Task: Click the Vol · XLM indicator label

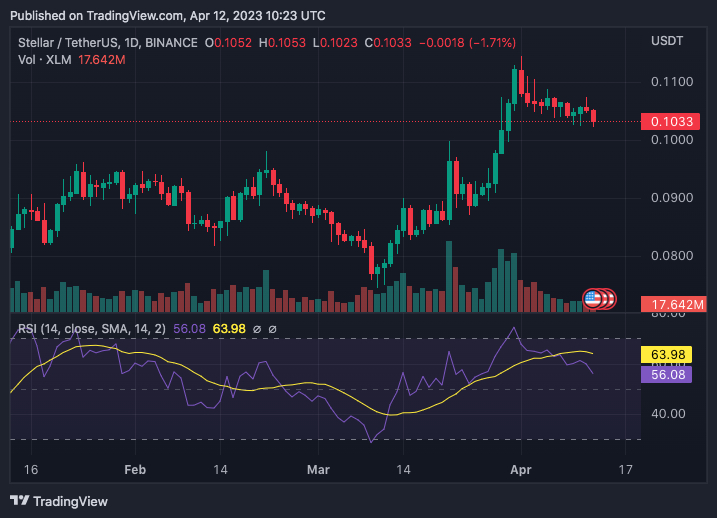Action: pyautogui.click(x=45, y=60)
